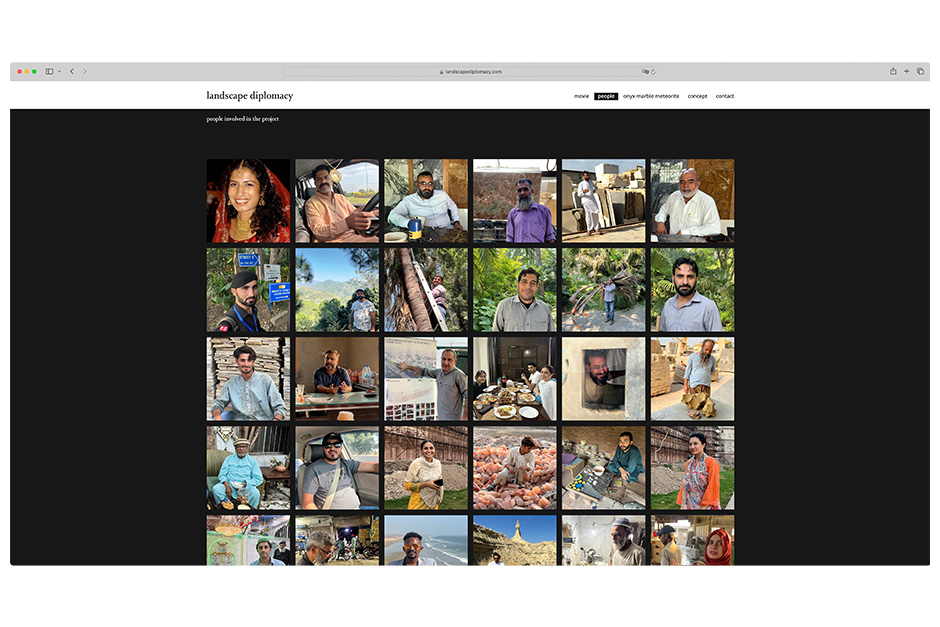
Task: Open photo of man at ocean coastline
Action: click(426, 540)
